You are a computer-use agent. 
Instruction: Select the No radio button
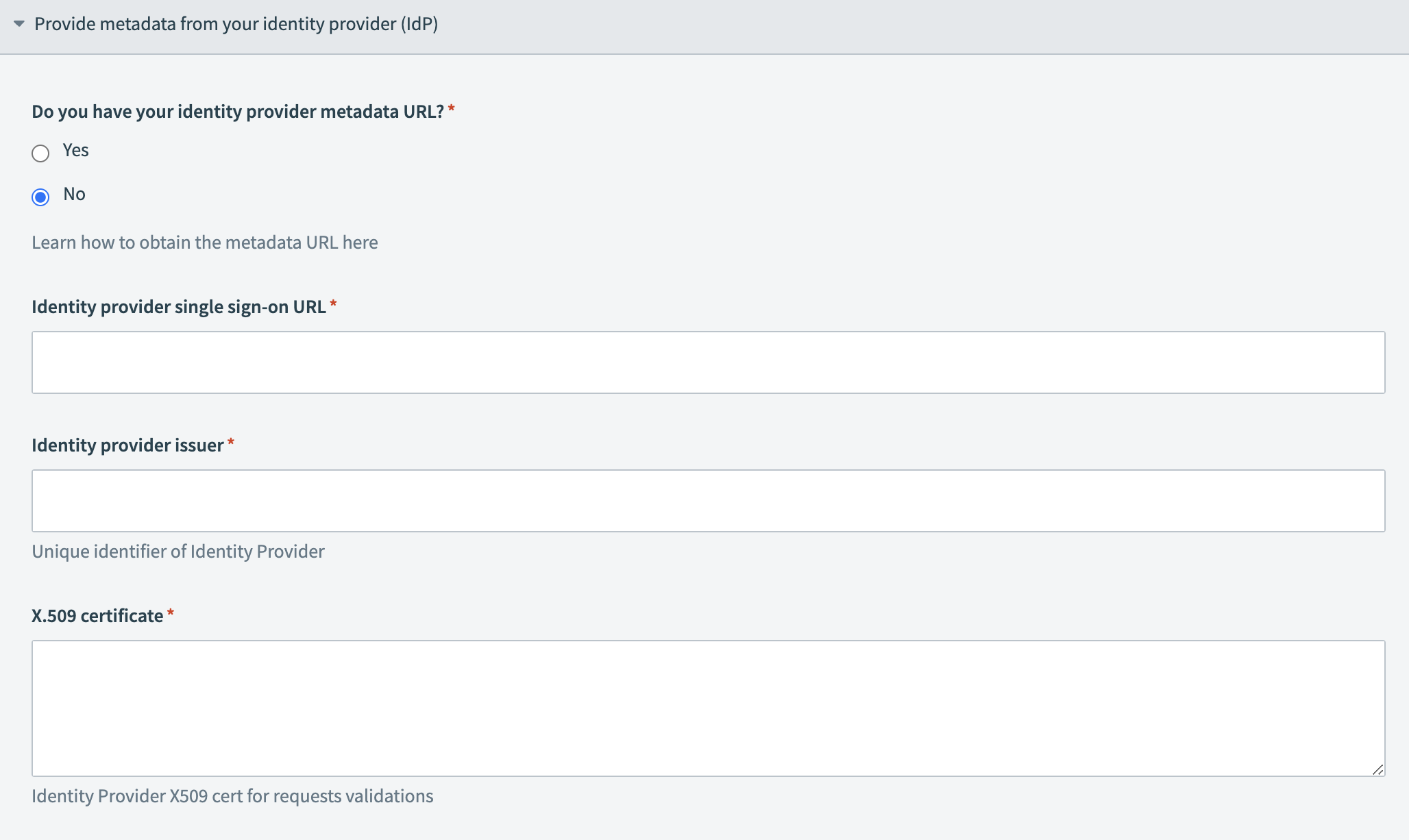point(41,197)
